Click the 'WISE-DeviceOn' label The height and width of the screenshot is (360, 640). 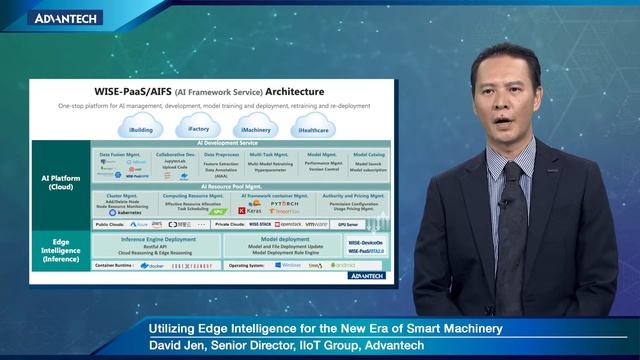pyautogui.click(x=366, y=243)
